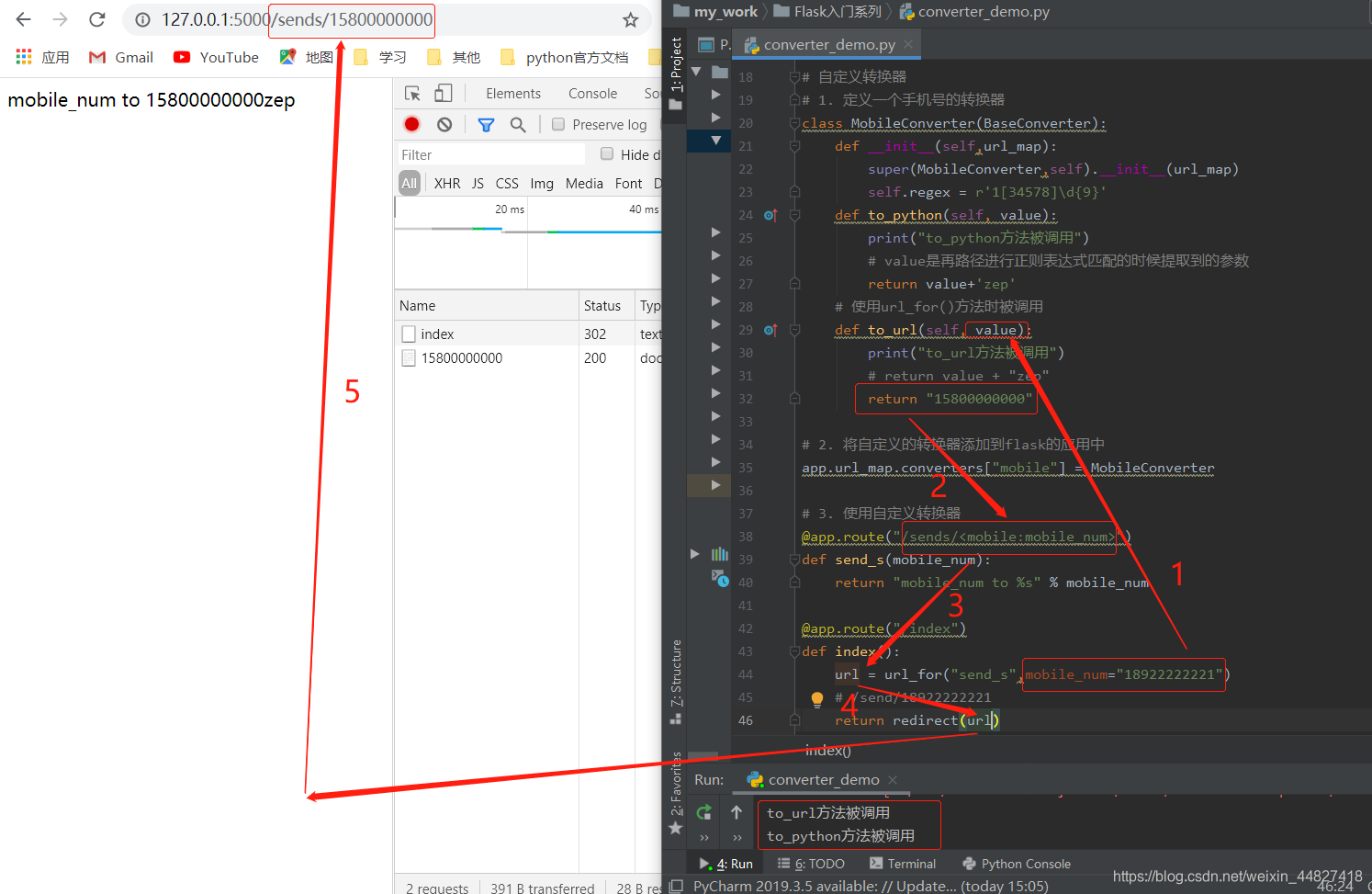Reload the current Chrome page
1372x894 pixels.
click(x=97, y=19)
